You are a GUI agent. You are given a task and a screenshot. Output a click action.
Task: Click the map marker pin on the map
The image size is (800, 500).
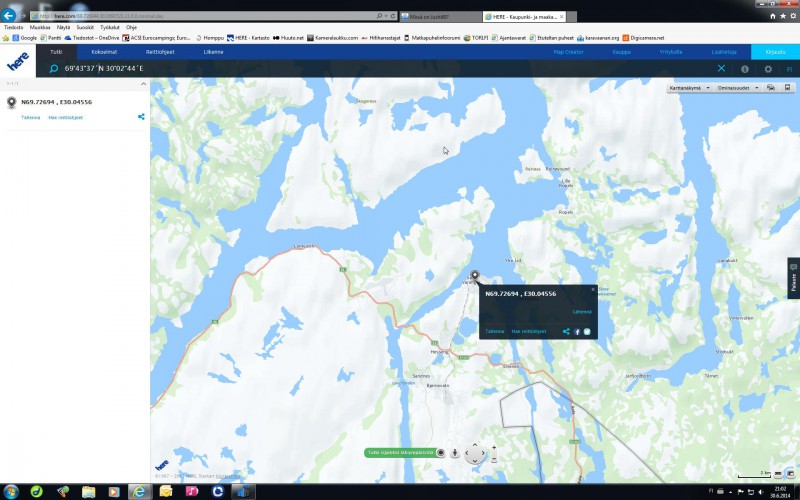pyautogui.click(x=474, y=275)
